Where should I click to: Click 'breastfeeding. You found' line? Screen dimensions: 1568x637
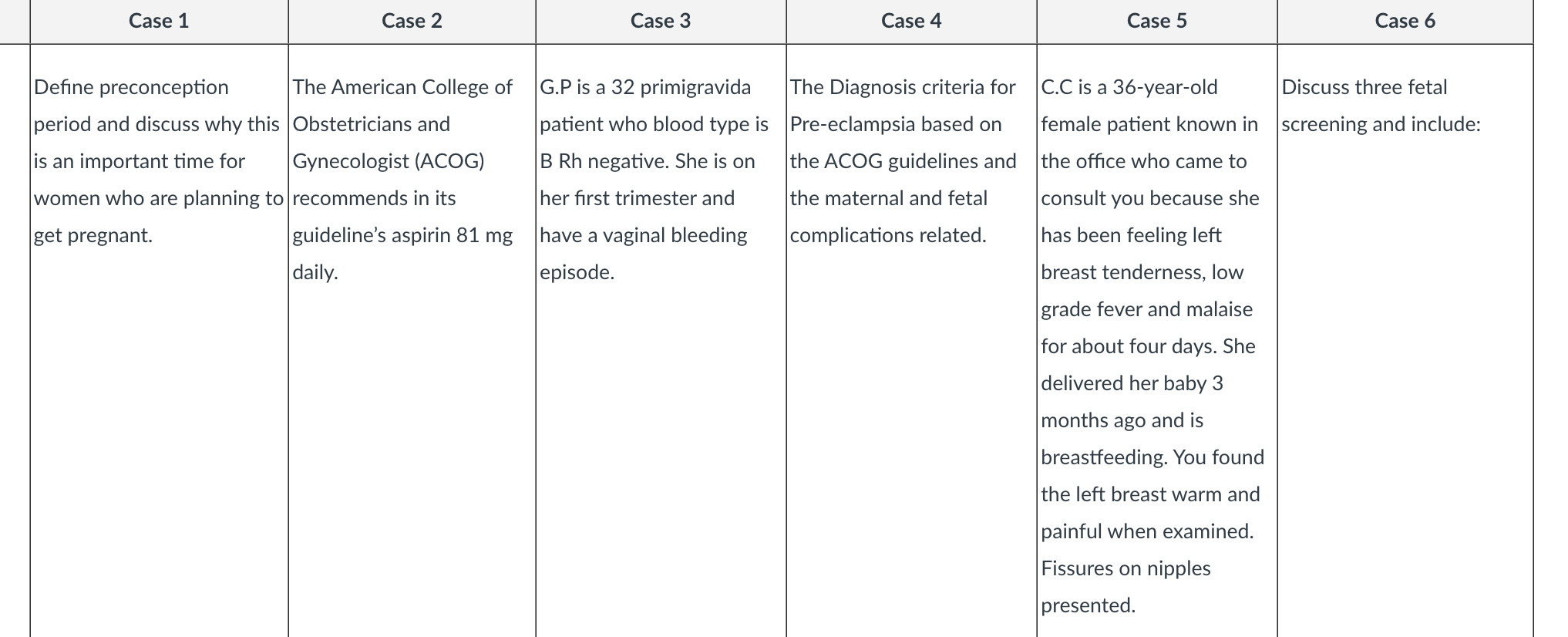[1152, 457]
